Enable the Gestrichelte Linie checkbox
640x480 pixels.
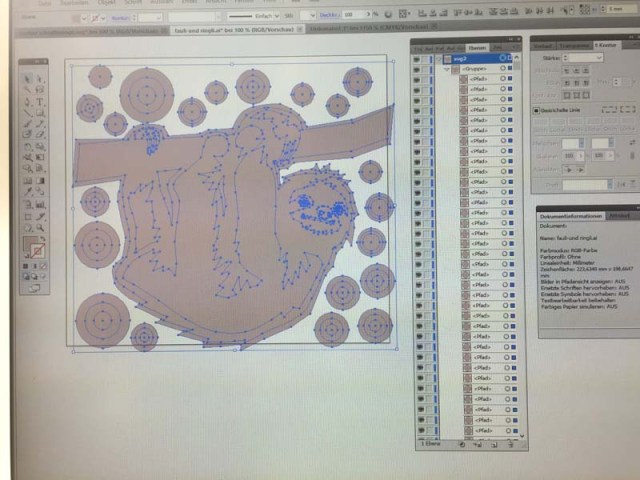(x=538, y=110)
